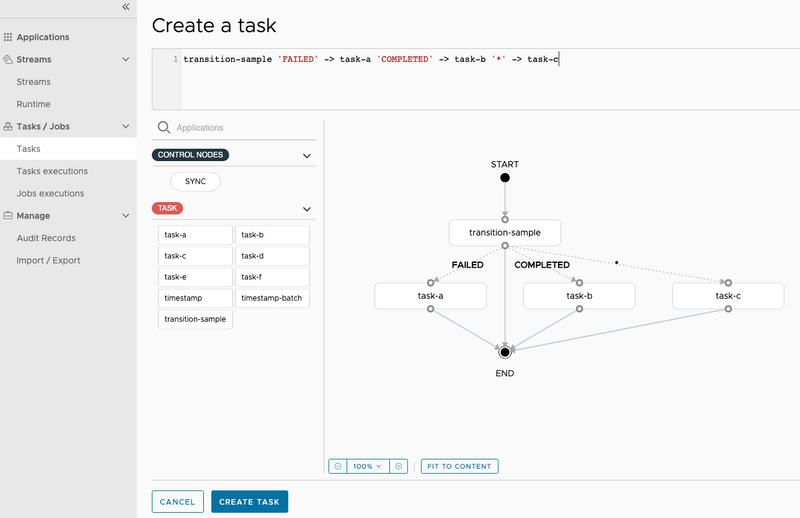Click the input port of task-c
Image resolution: width=800 pixels, height=518 pixels.
[x=728, y=283]
